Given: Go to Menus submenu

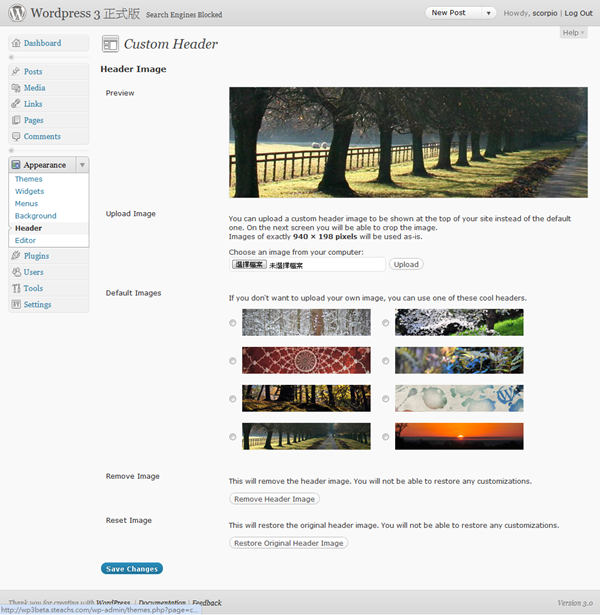Looking at the screenshot, I should pyautogui.click(x=26, y=204).
